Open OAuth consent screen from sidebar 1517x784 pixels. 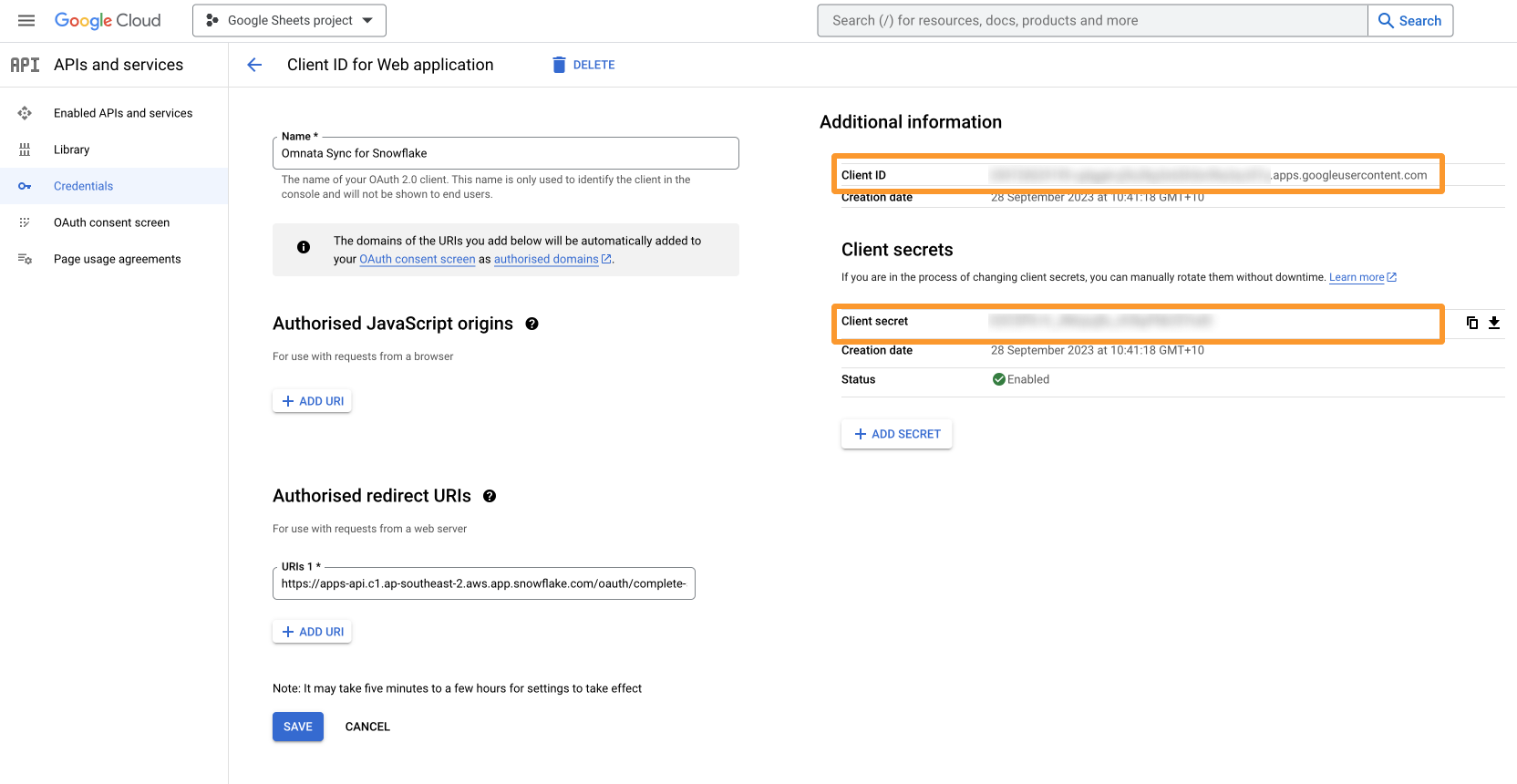pyautogui.click(x=111, y=222)
